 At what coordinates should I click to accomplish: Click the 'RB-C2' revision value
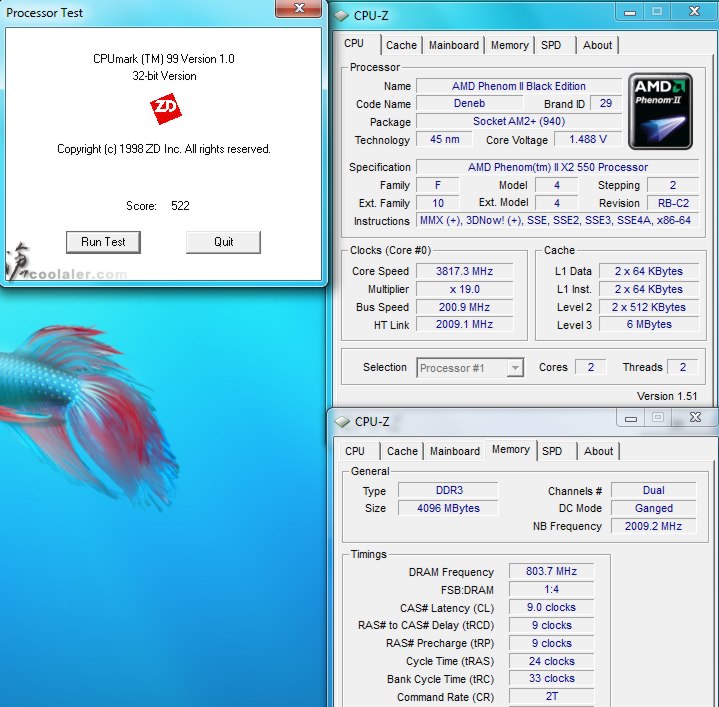673,203
